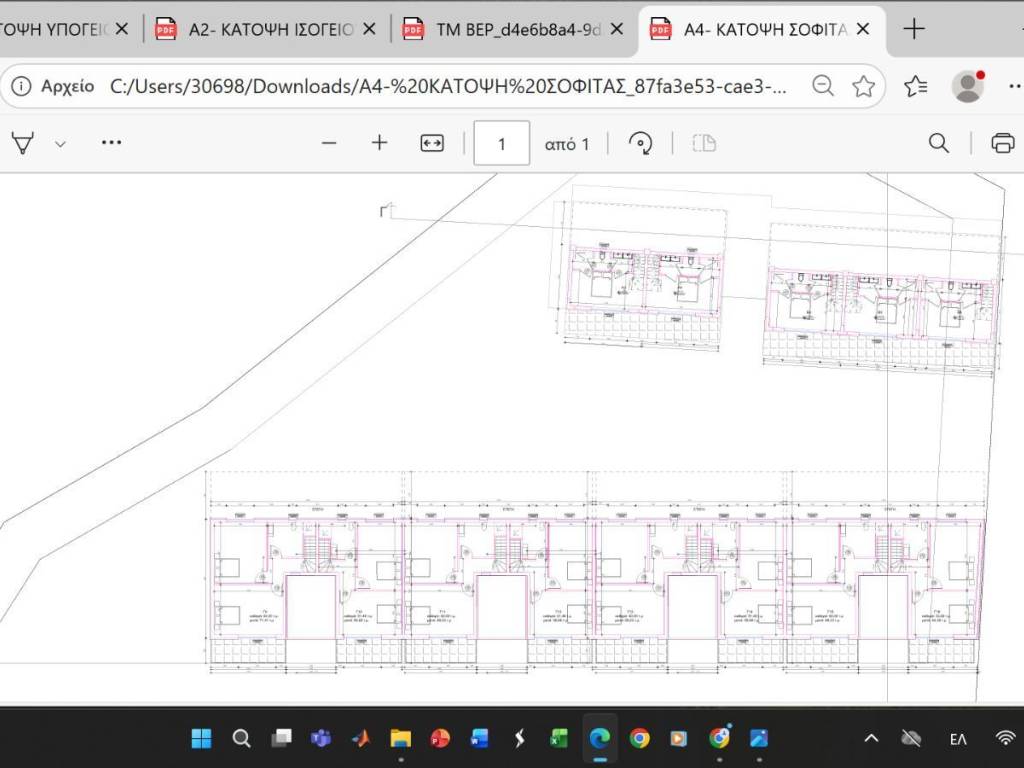Image resolution: width=1024 pixels, height=768 pixels.
Task: Add this page to favorites star
Action: [864, 86]
